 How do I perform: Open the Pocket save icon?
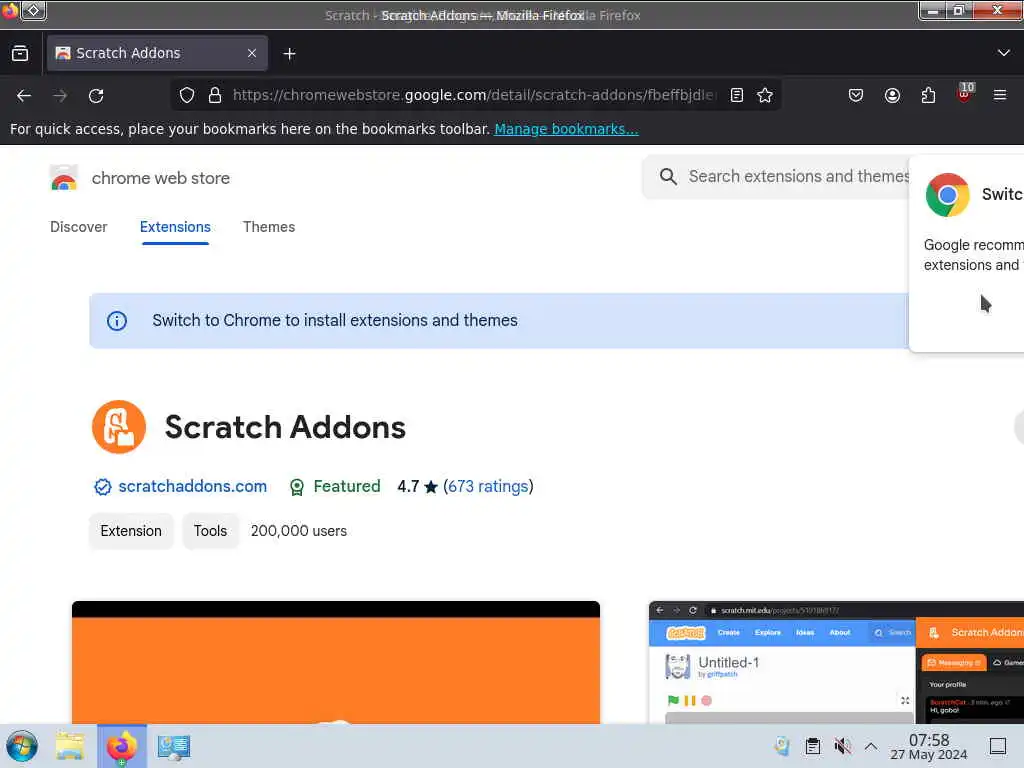(x=856, y=95)
